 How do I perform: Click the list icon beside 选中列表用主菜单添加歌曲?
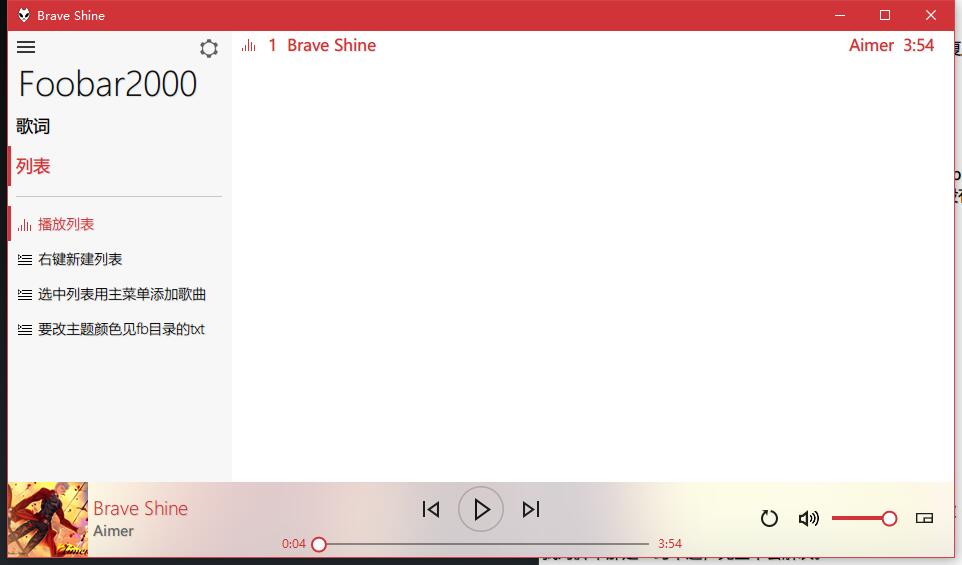coord(25,295)
